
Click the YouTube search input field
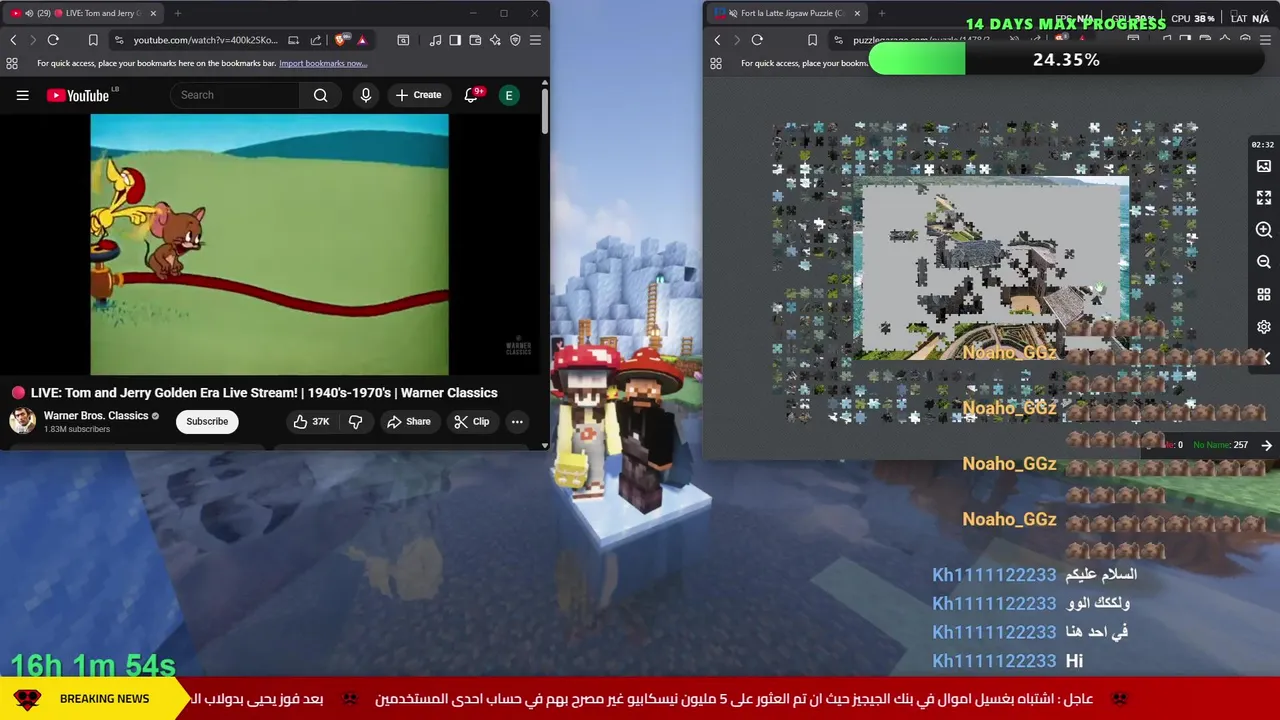click(x=235, y=95)
